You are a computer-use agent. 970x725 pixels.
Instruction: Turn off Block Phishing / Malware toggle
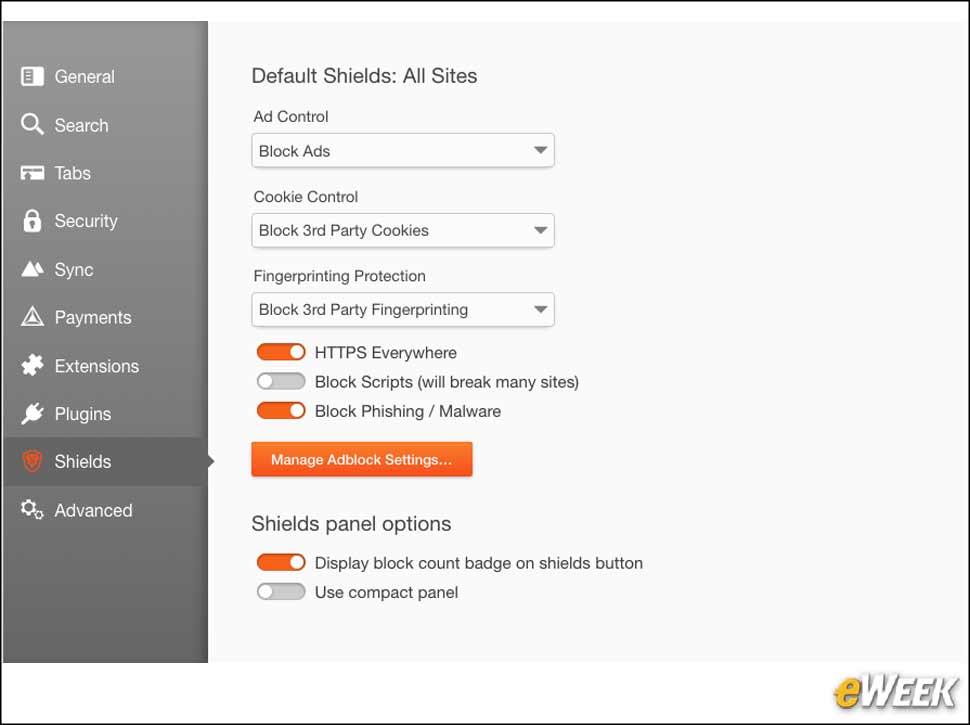click(x=281, y=411)
